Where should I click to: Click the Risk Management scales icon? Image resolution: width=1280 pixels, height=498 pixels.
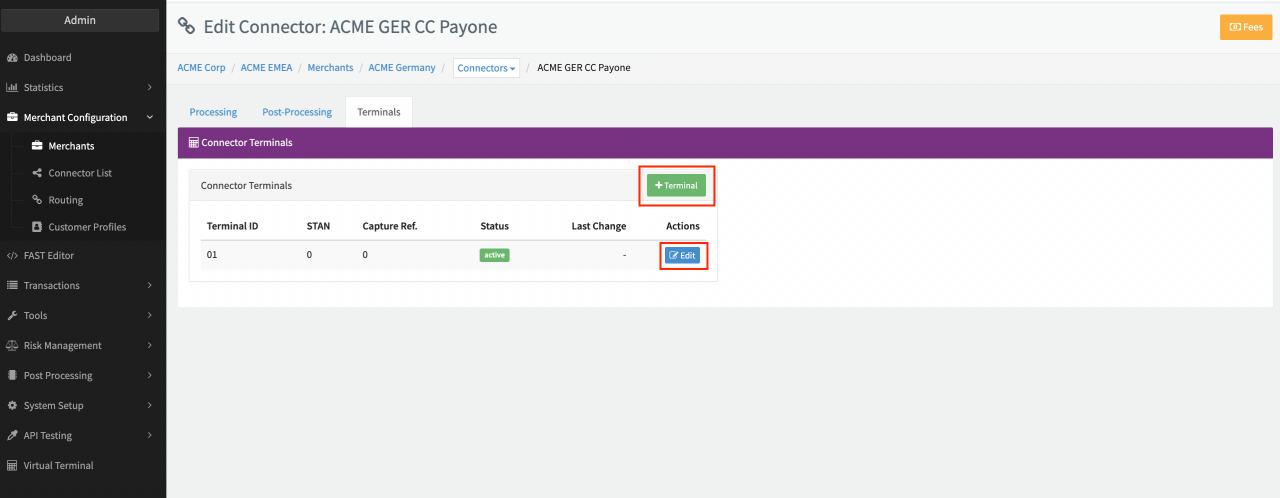(x=13, y=346)
